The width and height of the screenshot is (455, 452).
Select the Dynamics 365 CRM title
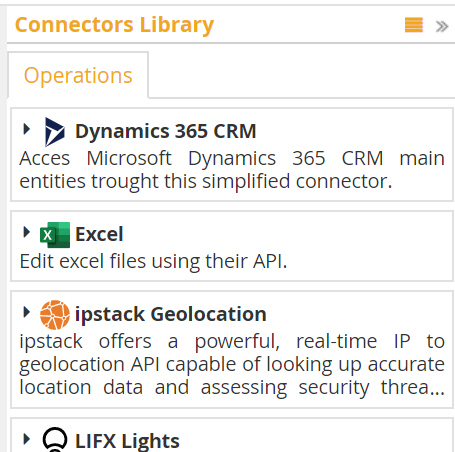click(x=166, y=131)
